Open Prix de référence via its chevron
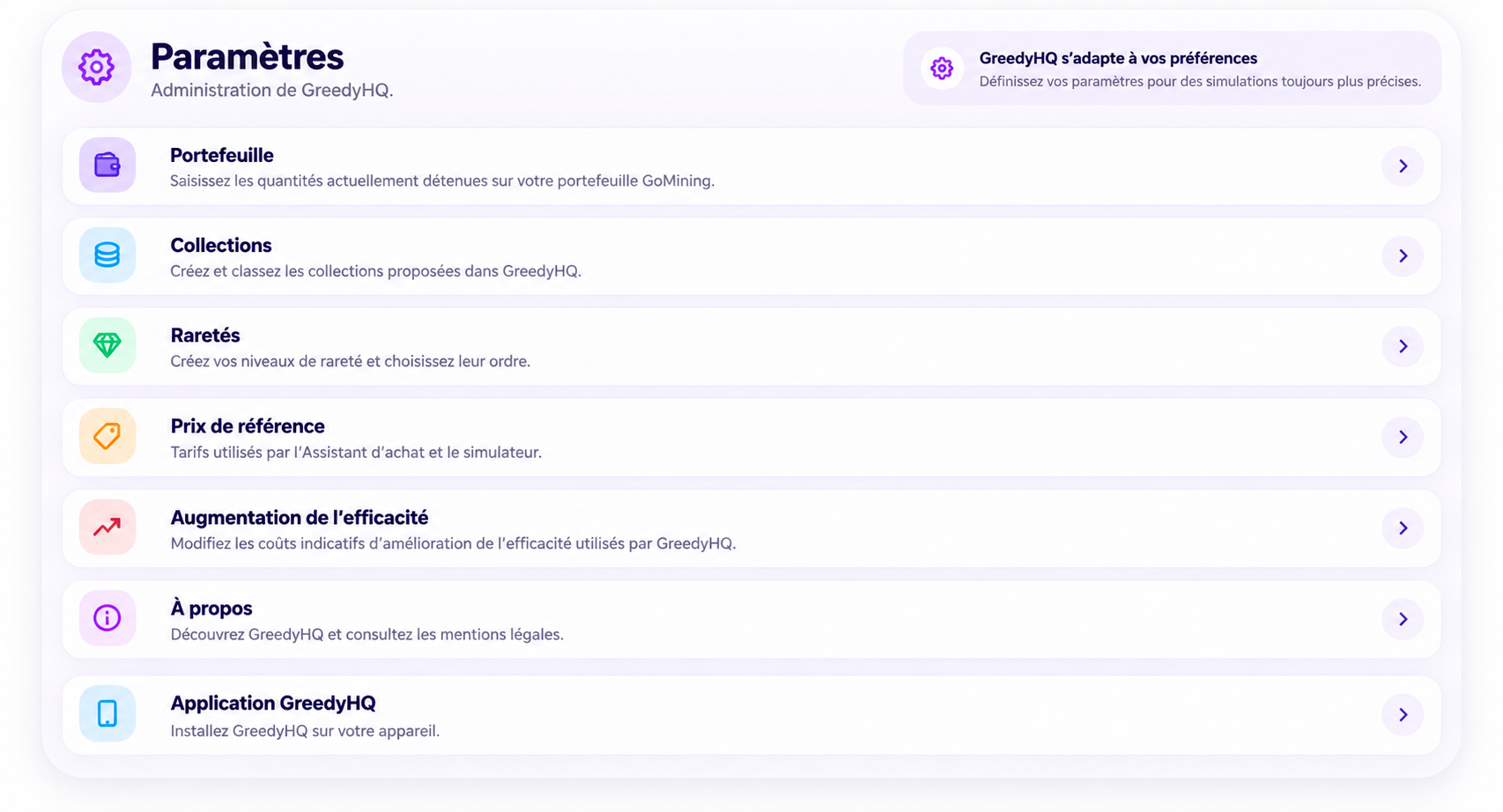1503x812 pixels. click(x=1403, y=437)
